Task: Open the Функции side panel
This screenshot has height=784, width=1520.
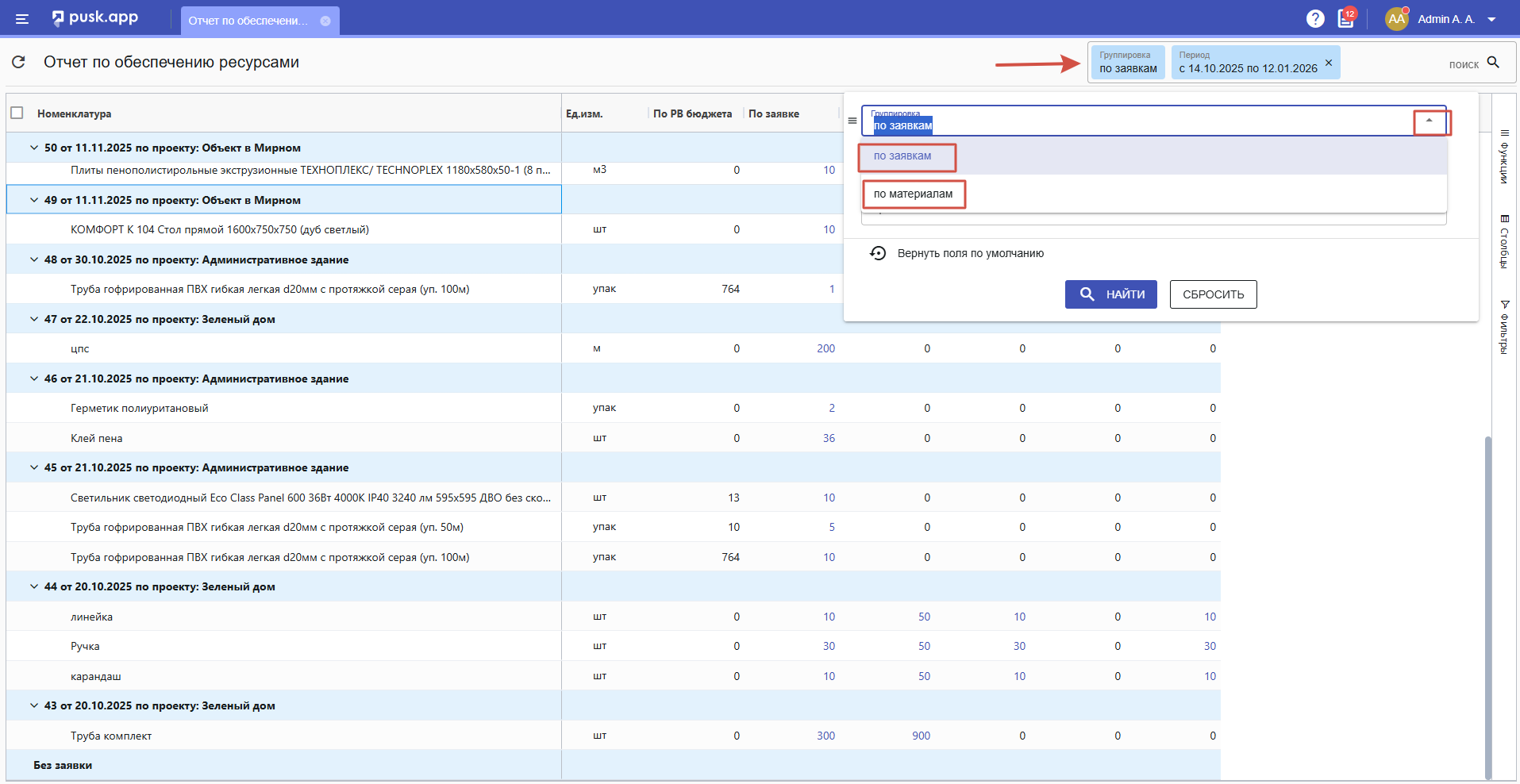Action: tap(1504, 156)
